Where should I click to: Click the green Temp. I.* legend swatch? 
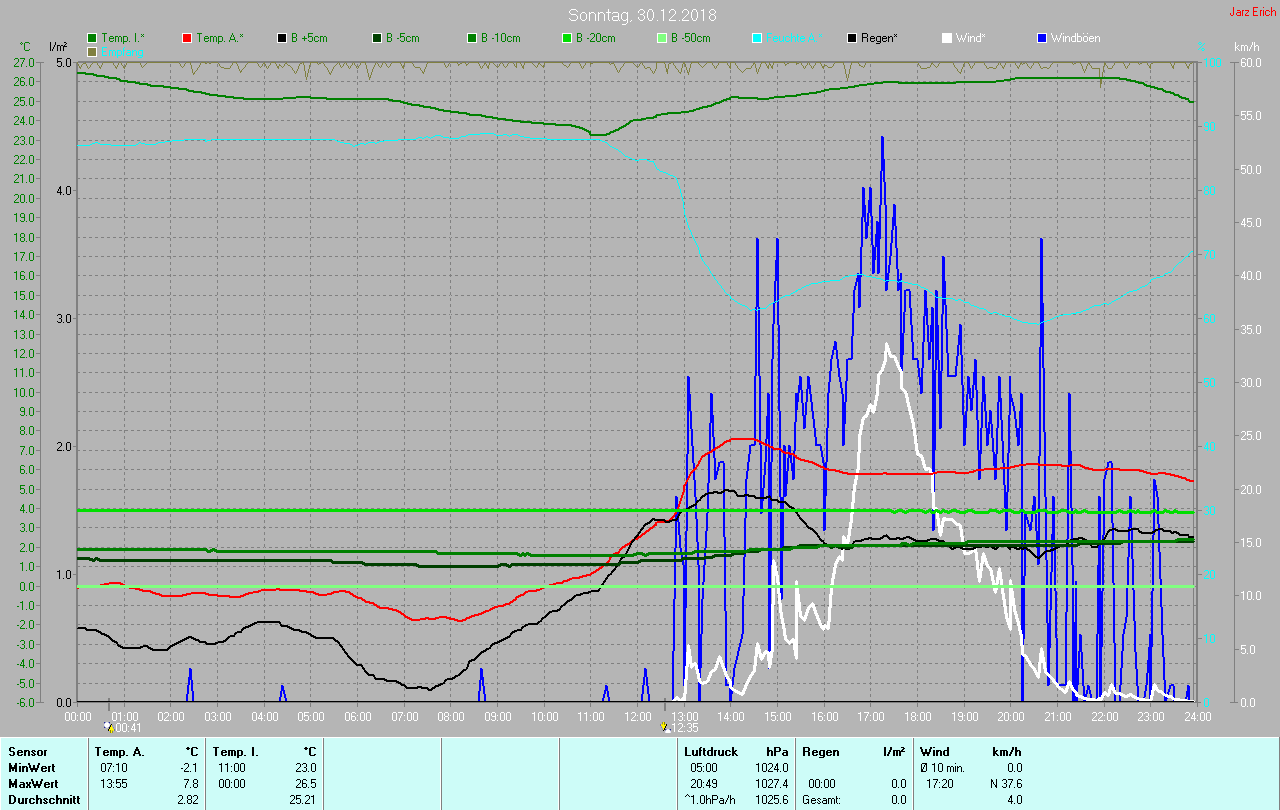click(93, 38)
